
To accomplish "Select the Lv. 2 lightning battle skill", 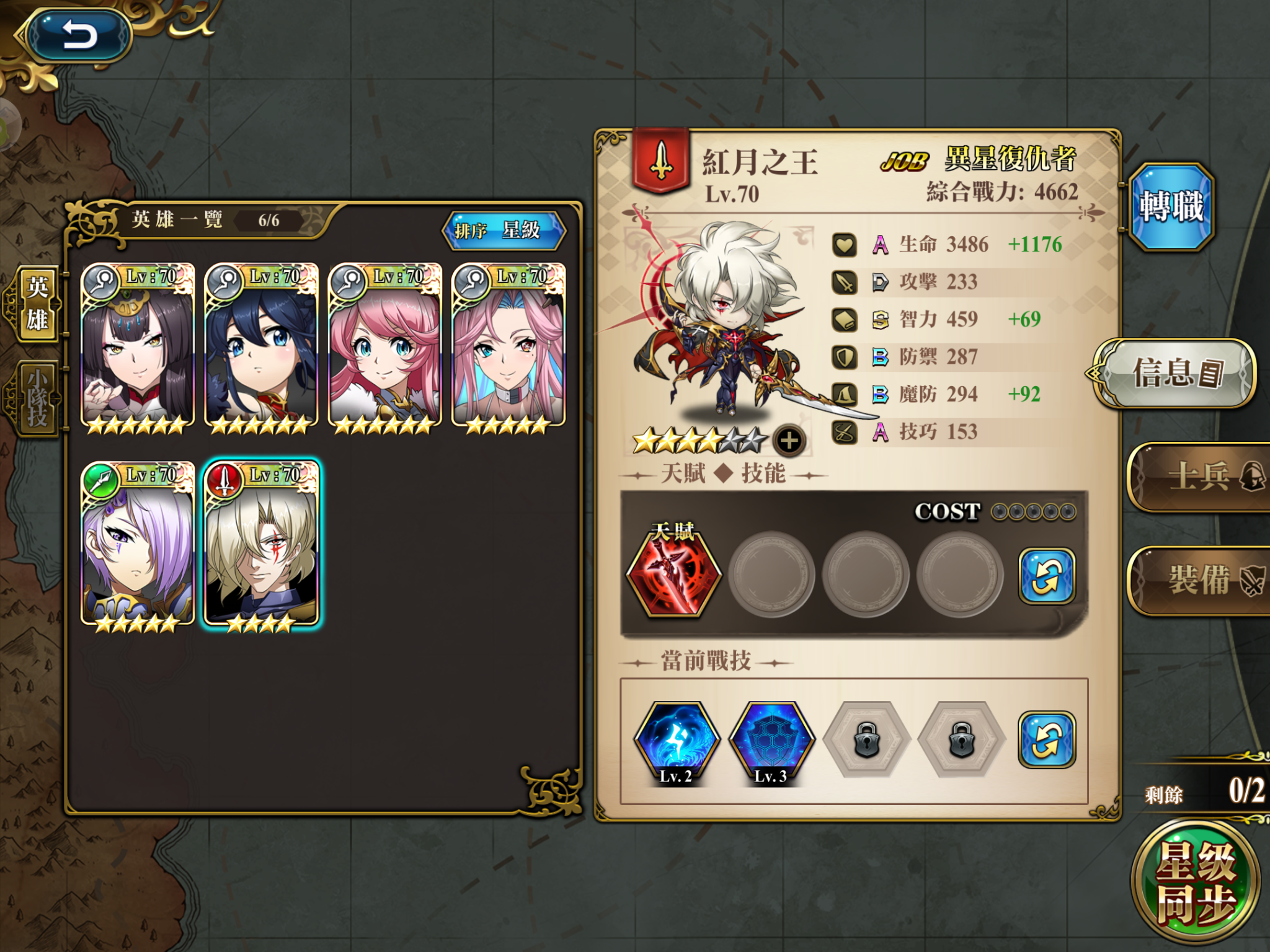I will pyautogui.click(x=676, y=743).
